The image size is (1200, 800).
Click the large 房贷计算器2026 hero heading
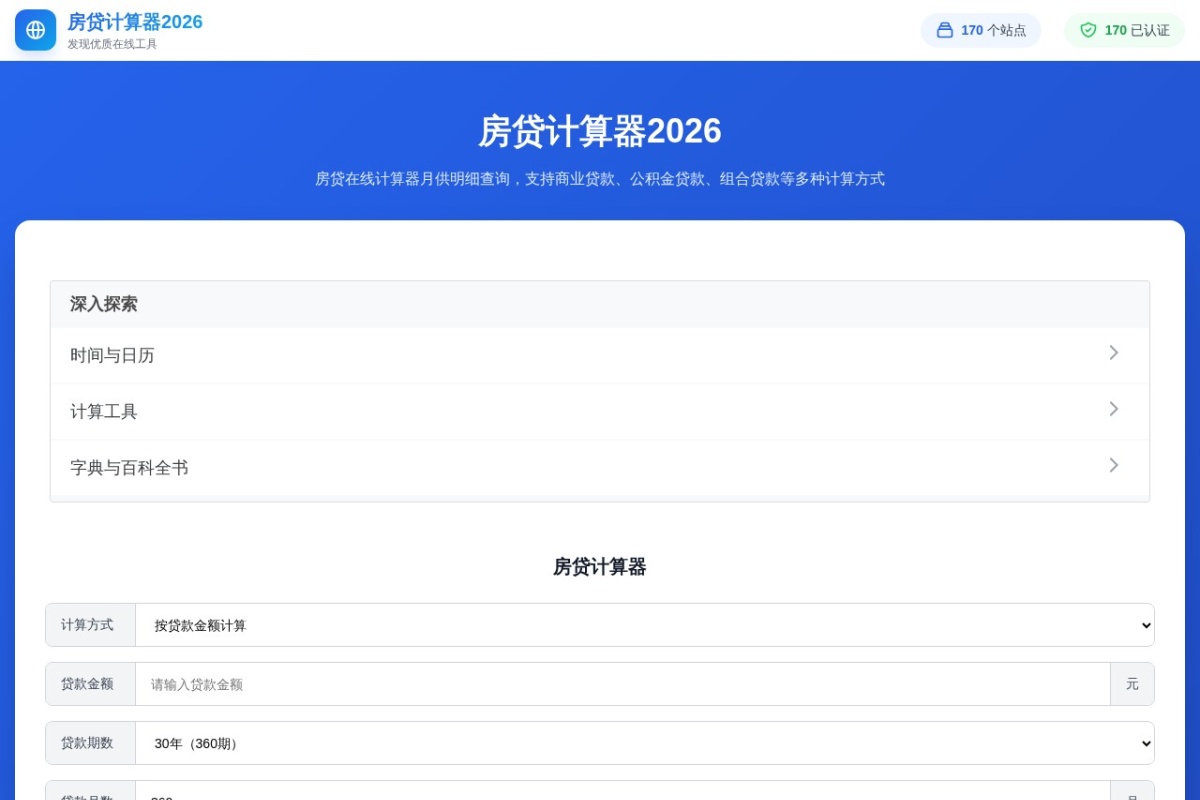coord(600,131)
